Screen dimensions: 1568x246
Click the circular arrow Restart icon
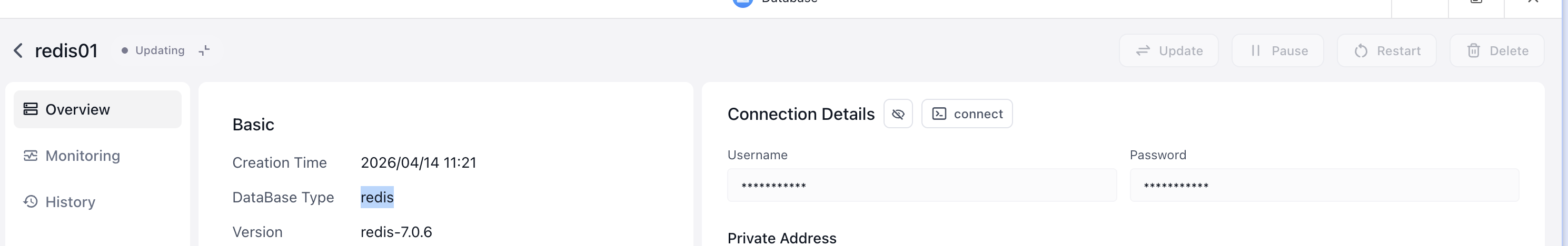point(1361,51)
